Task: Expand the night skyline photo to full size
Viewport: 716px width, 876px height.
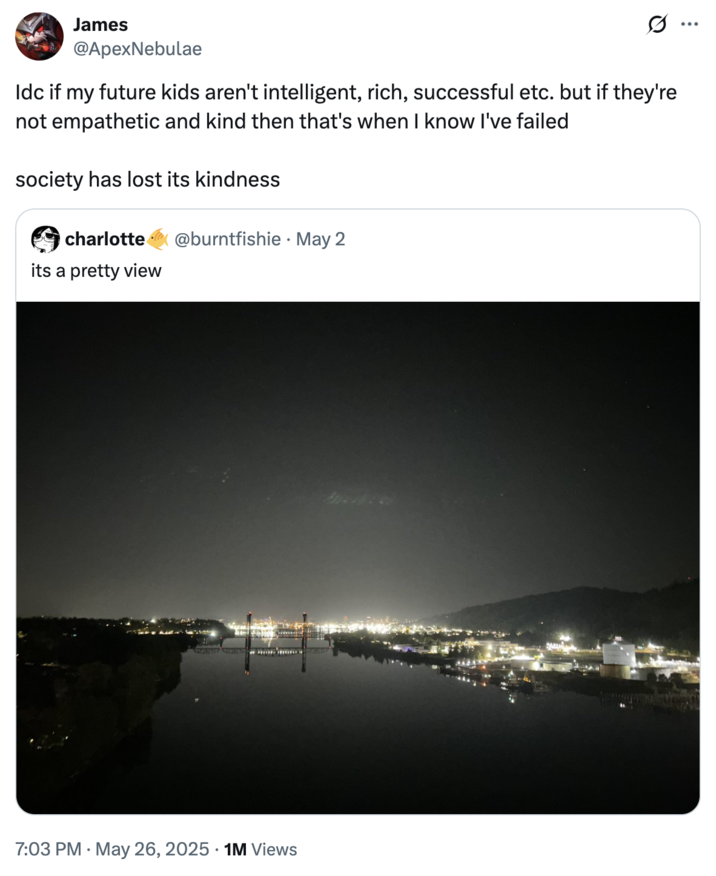Action: [358, 560]
